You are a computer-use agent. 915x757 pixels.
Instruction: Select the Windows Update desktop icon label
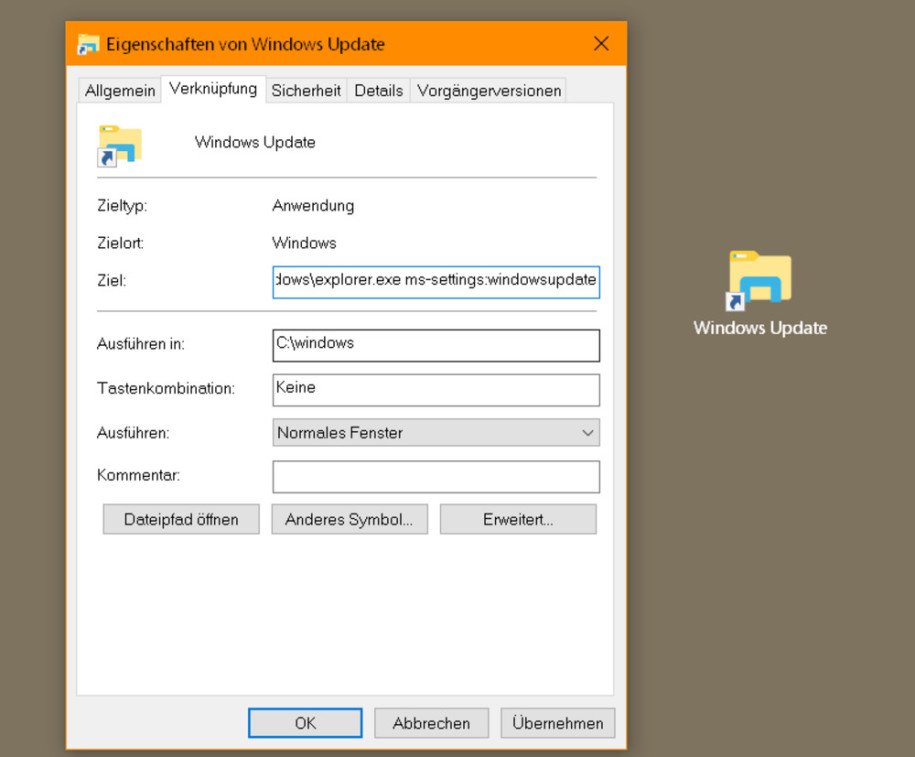click(x=760, y=328)
